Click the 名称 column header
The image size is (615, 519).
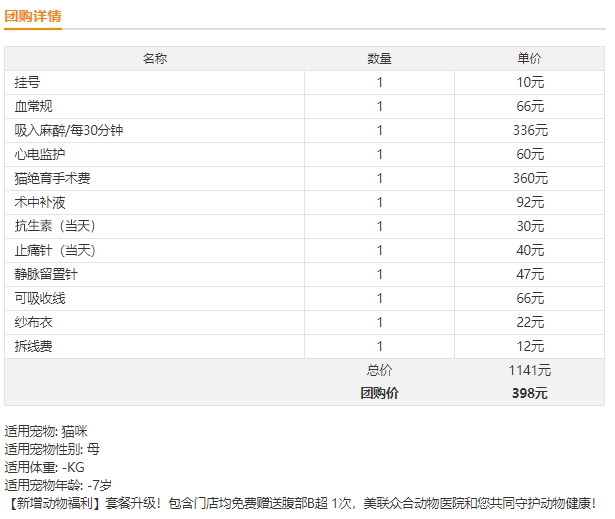point(155,58)
